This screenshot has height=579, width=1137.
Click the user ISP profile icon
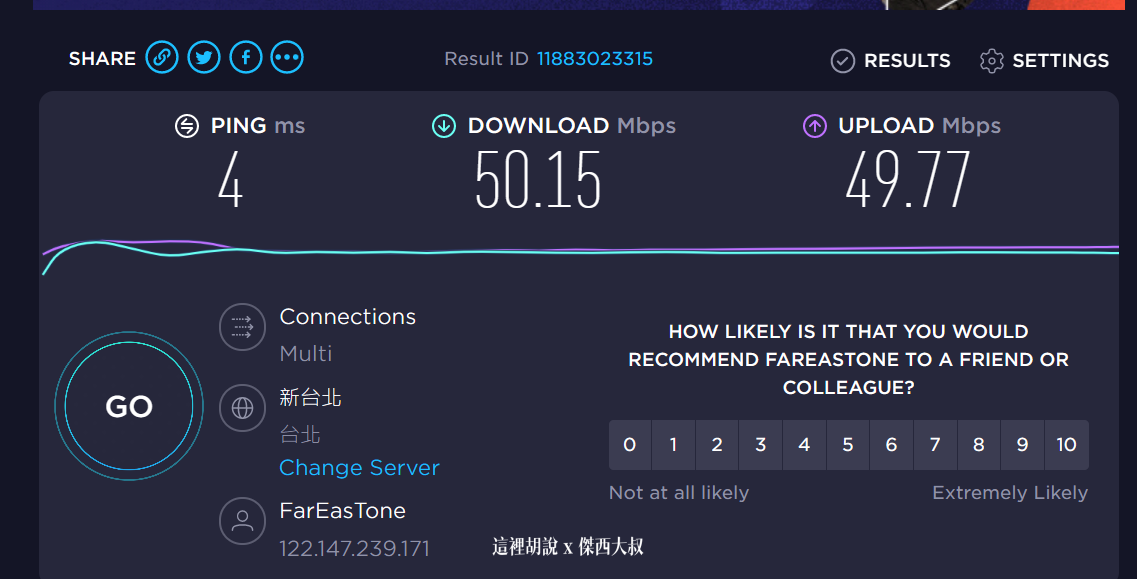(x=242, y=521)
